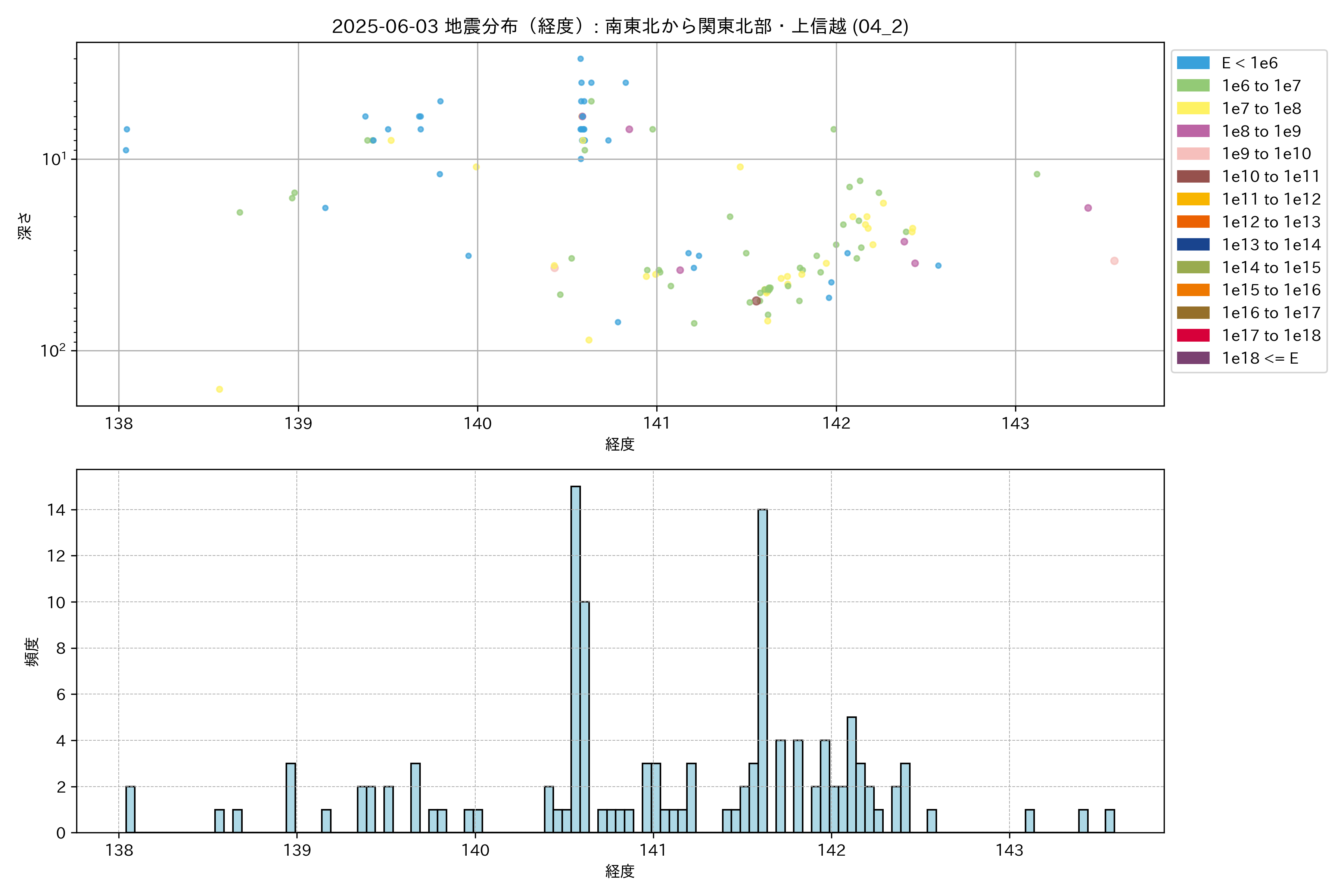Click the '1e10 to 1e11' brown legend swatch

click(1192, 177)
